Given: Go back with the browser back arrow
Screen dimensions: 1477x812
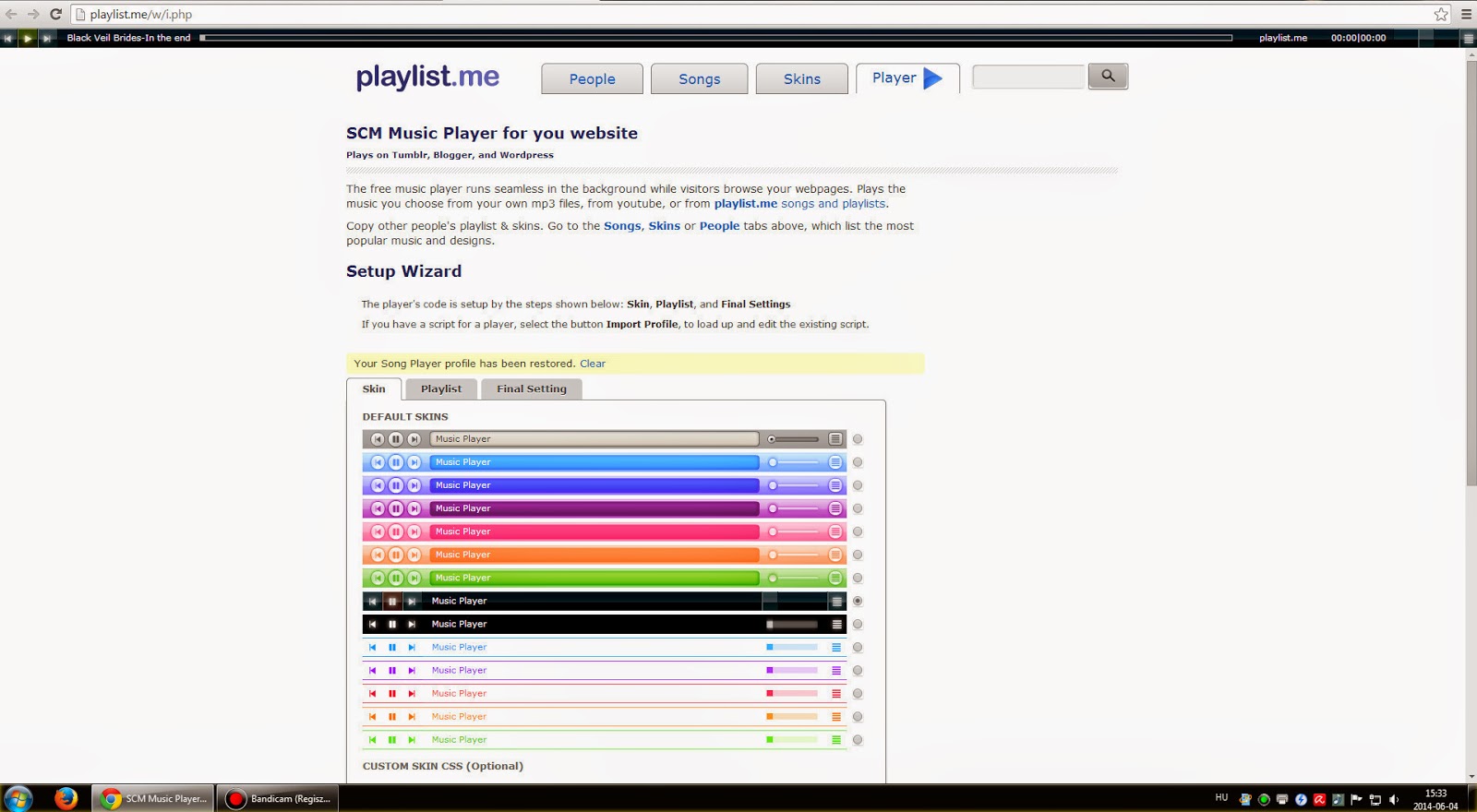Looking at the screenshot, I should click(11, 14).
